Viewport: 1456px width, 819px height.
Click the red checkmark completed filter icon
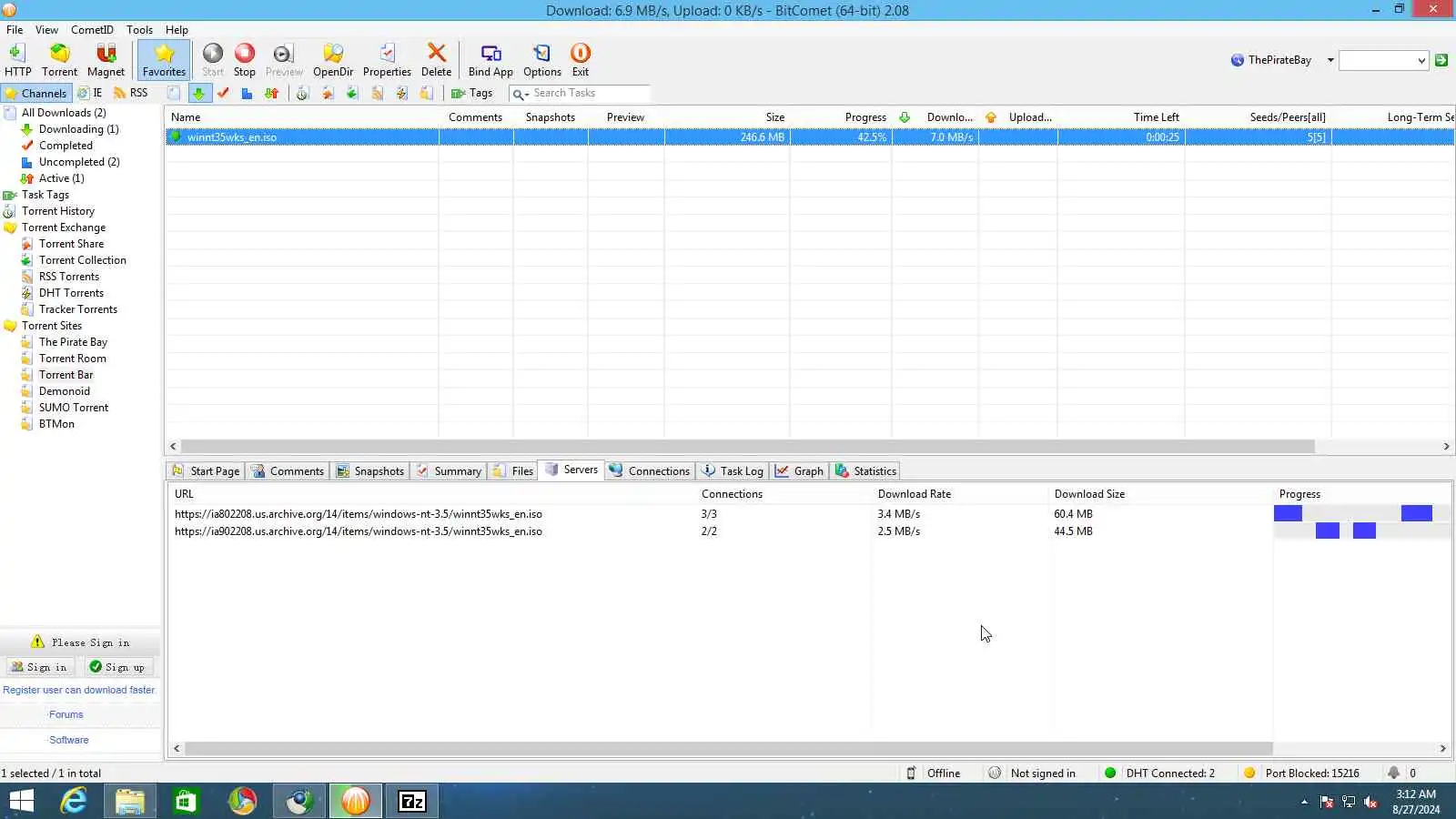pos(223,93)
